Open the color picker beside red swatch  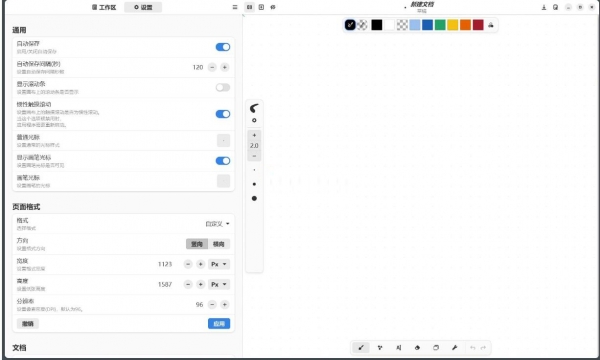click(491, 25)
